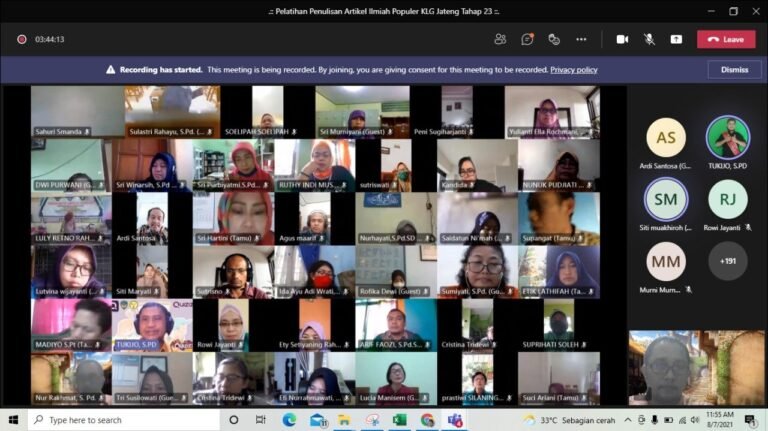Open Google Chrome from the taskbar
This screenshot has height=431, width=768.
(x=428, y=420)
